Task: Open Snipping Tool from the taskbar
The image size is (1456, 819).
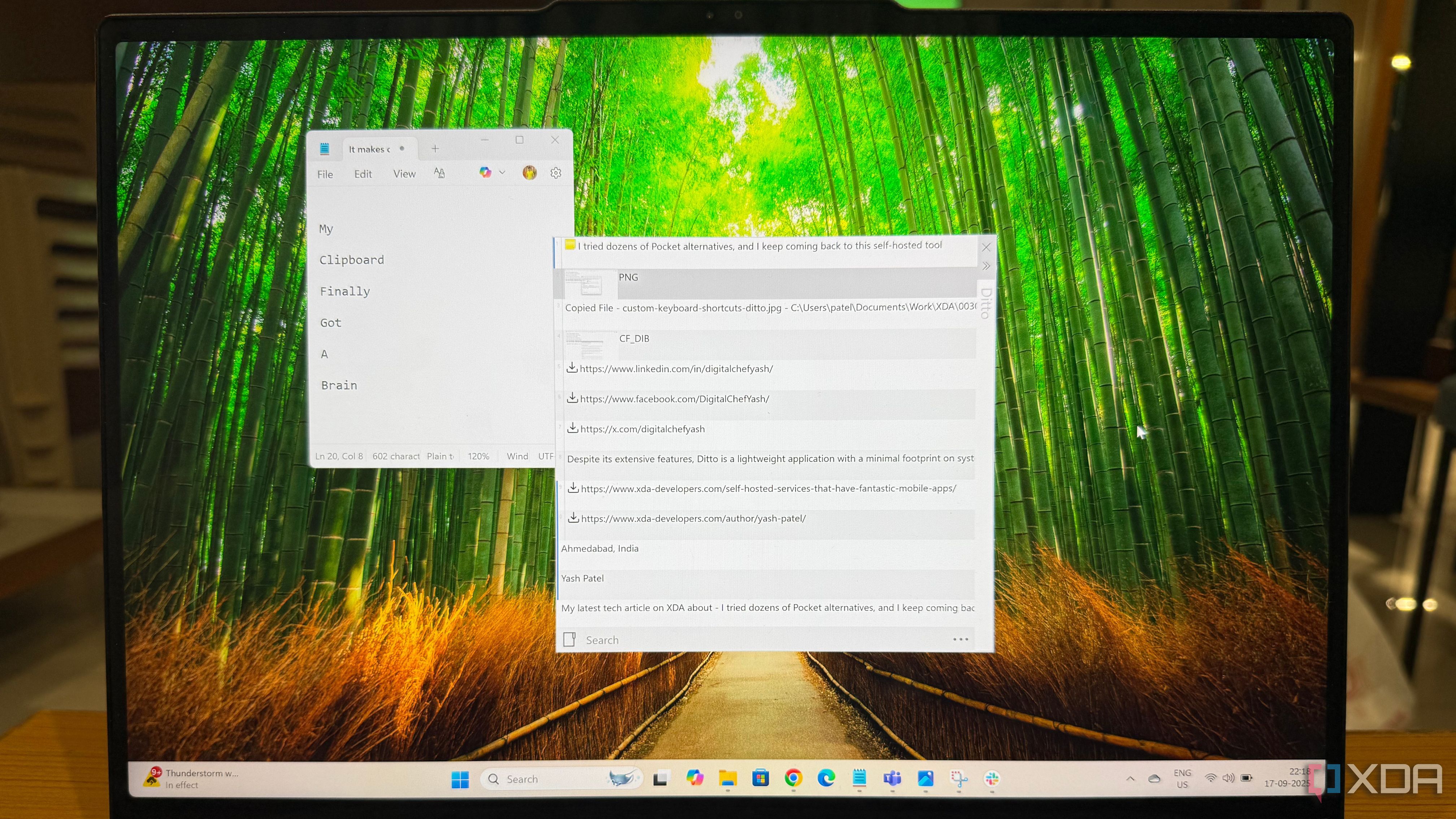Action: click(959, 779)
